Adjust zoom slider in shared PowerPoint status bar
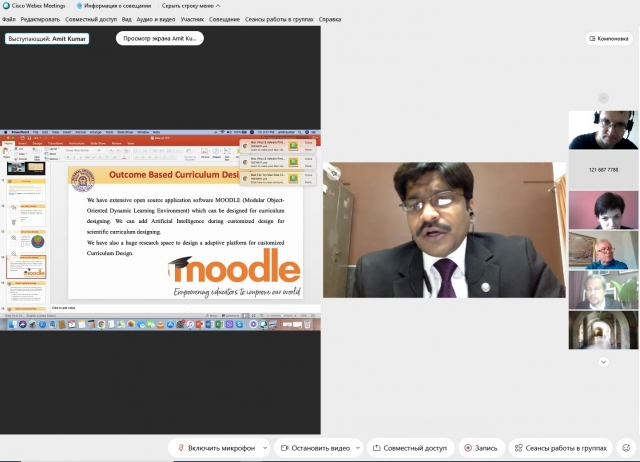This screenshot has height=462, width=640. 282,315
